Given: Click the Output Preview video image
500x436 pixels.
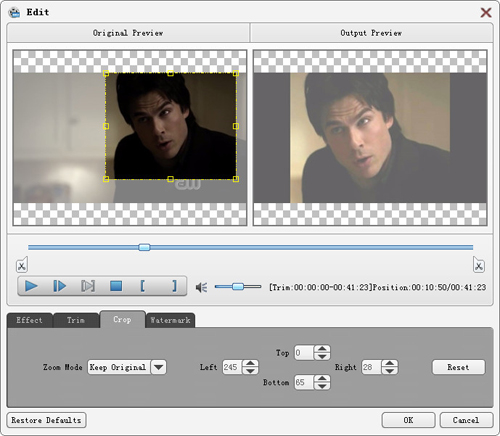Looking at the screenshot, I should pyautogui.click(x=370, y=138).
